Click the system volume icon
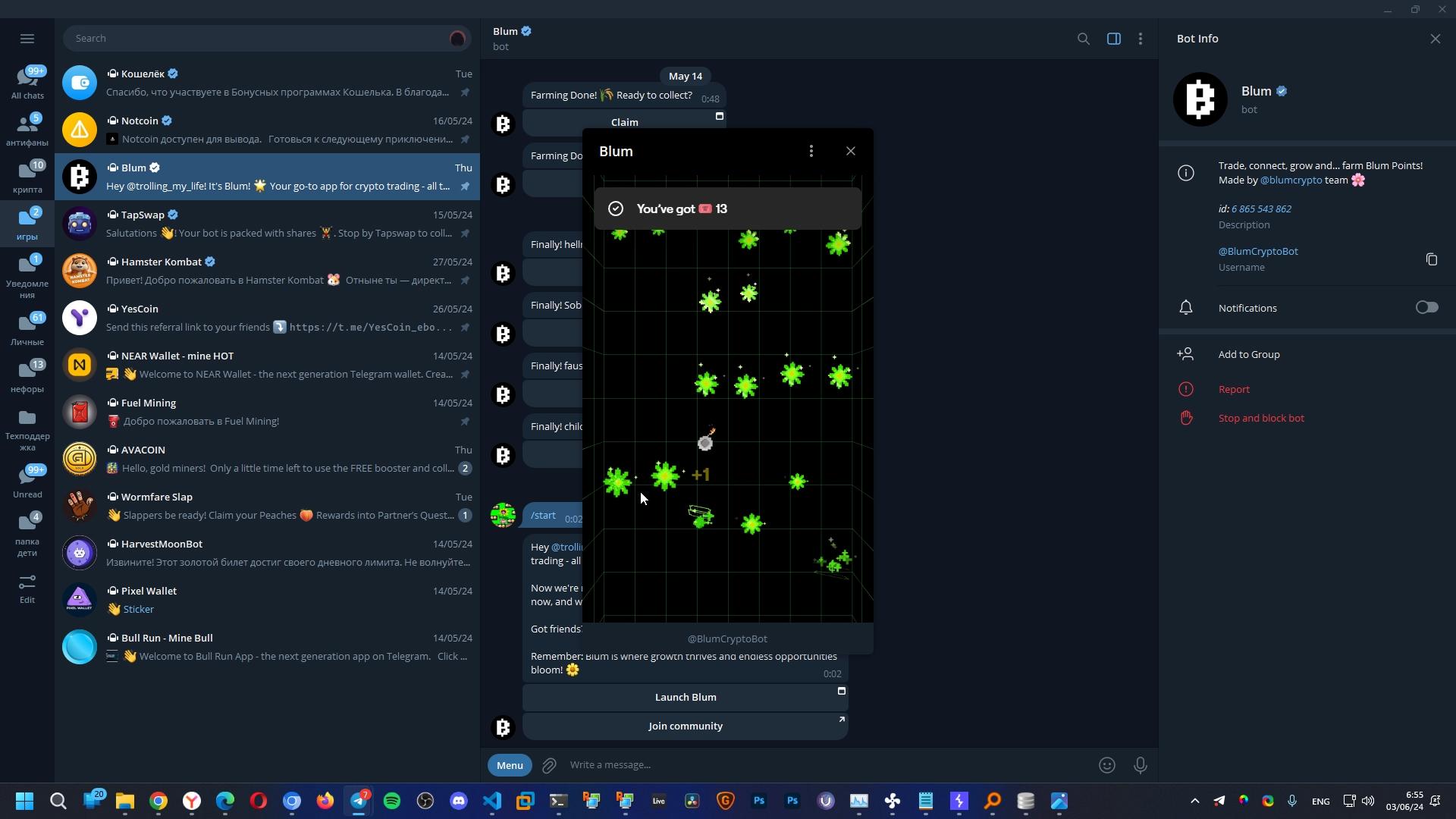 pyautogui.click(x=1368, y=801)
